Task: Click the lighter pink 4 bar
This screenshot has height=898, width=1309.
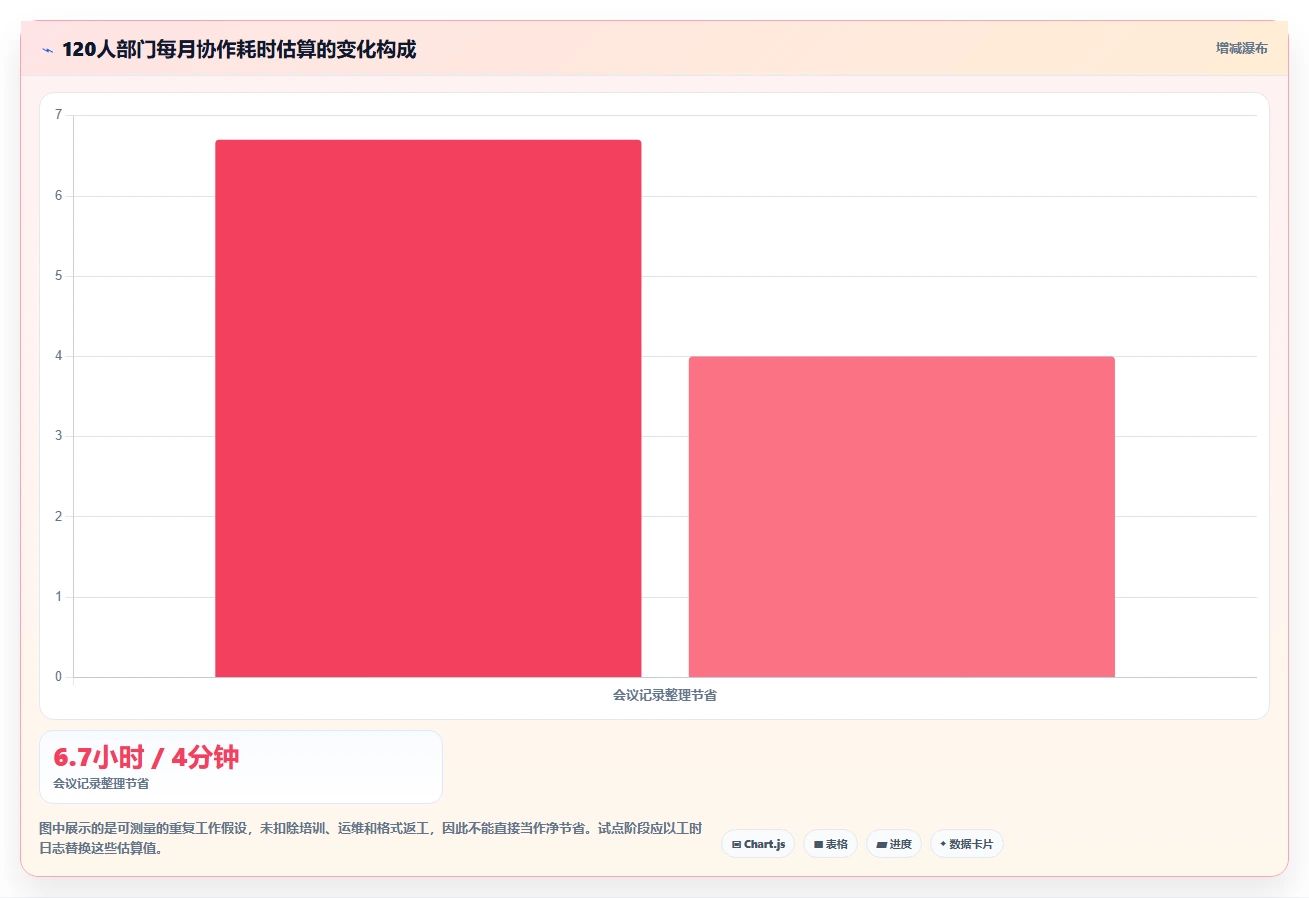Action: [x=902, y=516]
